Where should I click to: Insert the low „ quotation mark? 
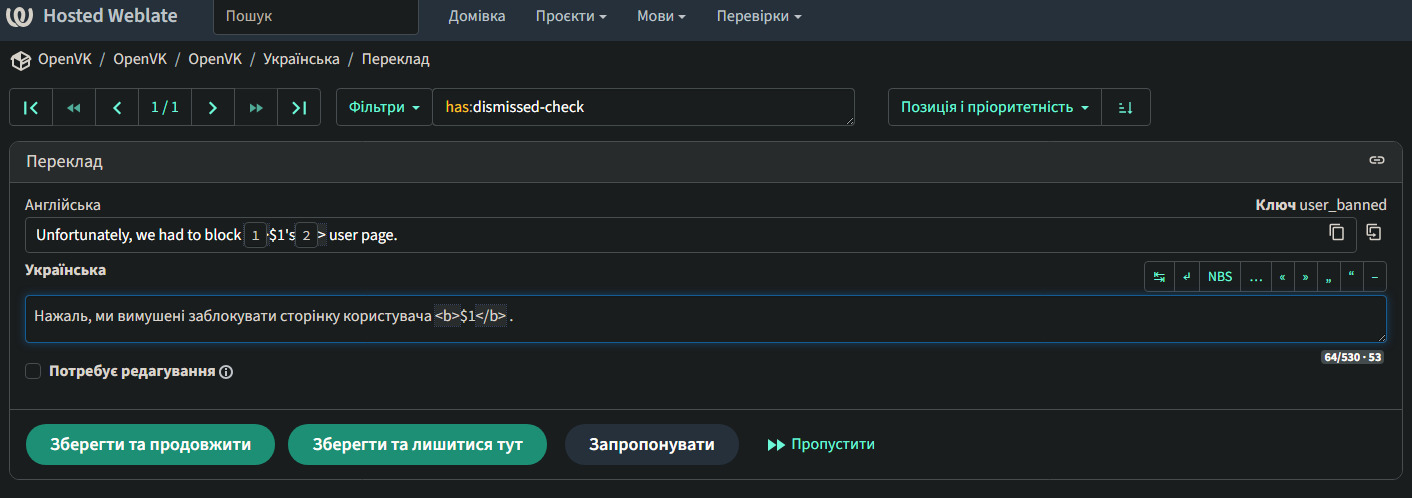(x=1328, y=277)
